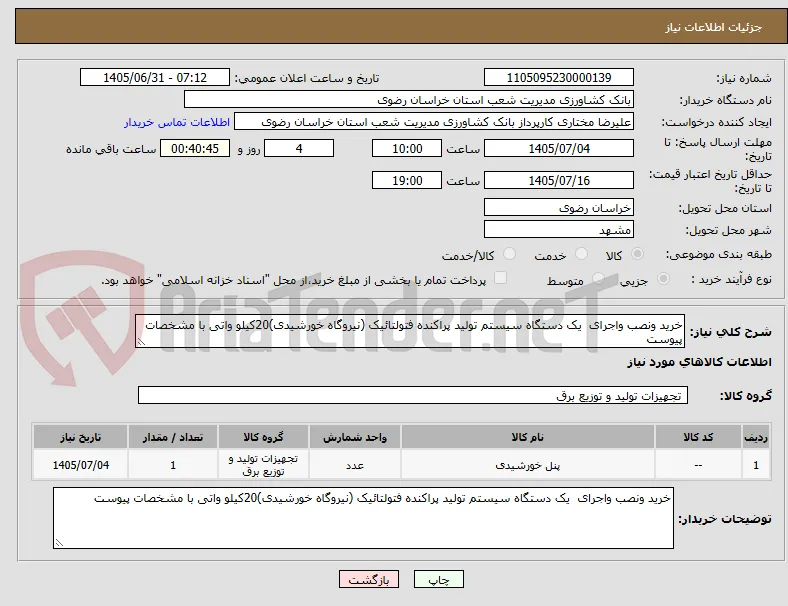Screen dimensions: 788x606
Task: Open the اطلاعات تماس خریدار link
Action: pos(177,122)
